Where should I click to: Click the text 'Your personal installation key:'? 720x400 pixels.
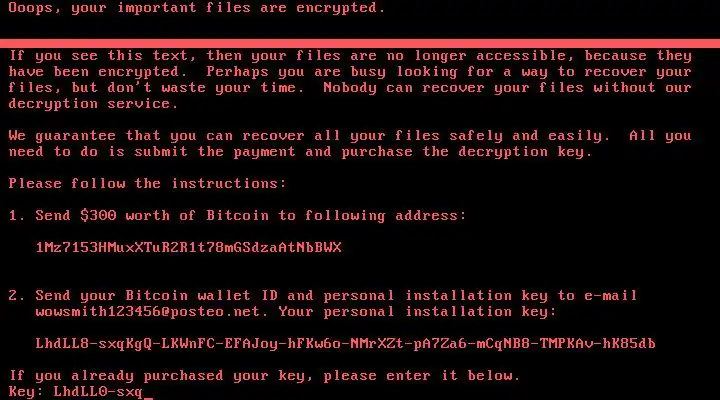point(417,312)
